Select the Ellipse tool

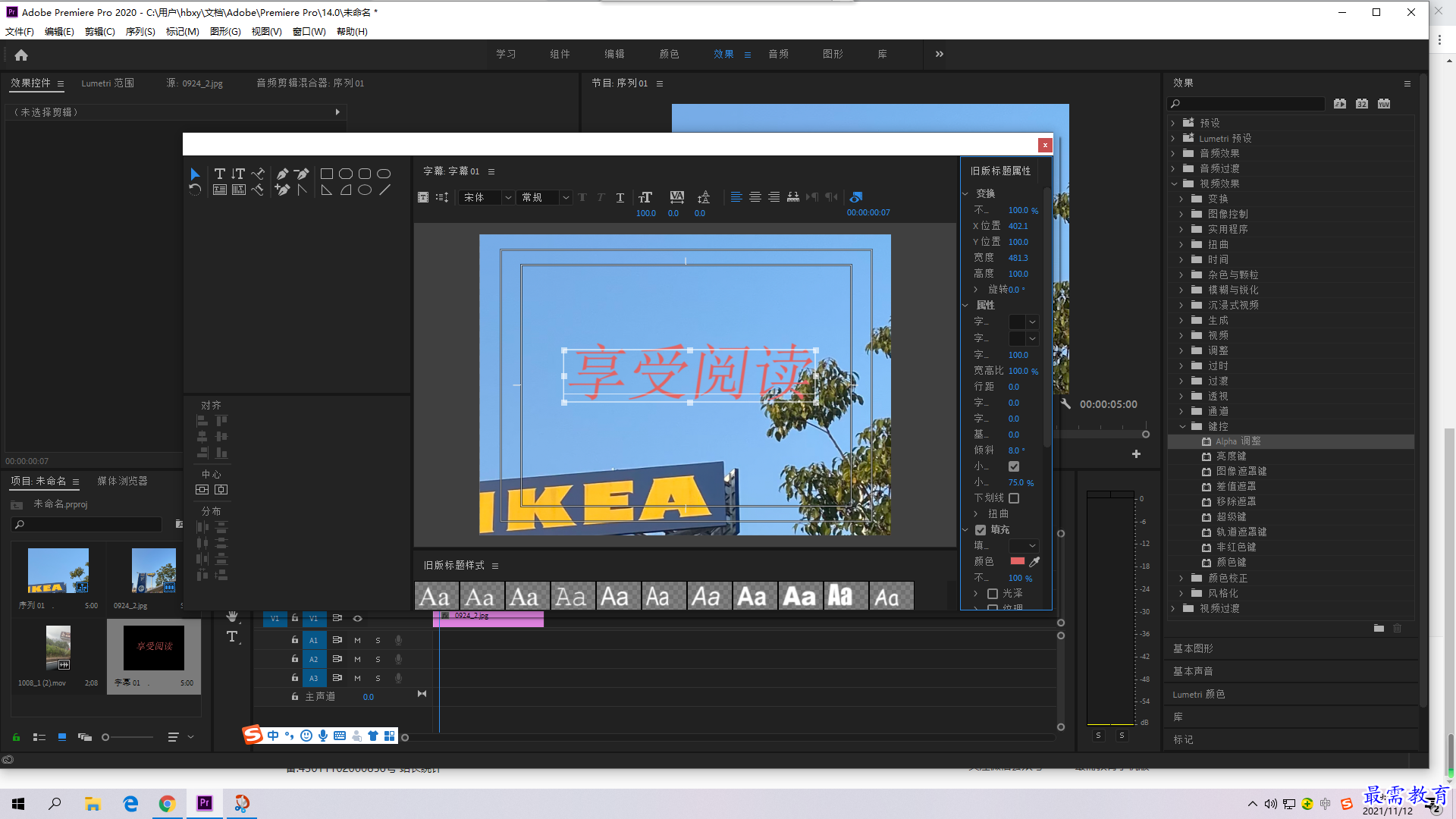pyautogui.click(x=365, y=190)
